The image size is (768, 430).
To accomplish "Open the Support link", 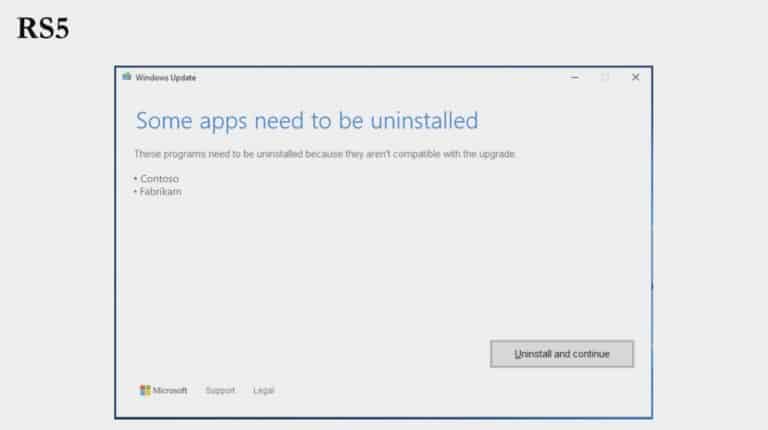I will [220, 390].
